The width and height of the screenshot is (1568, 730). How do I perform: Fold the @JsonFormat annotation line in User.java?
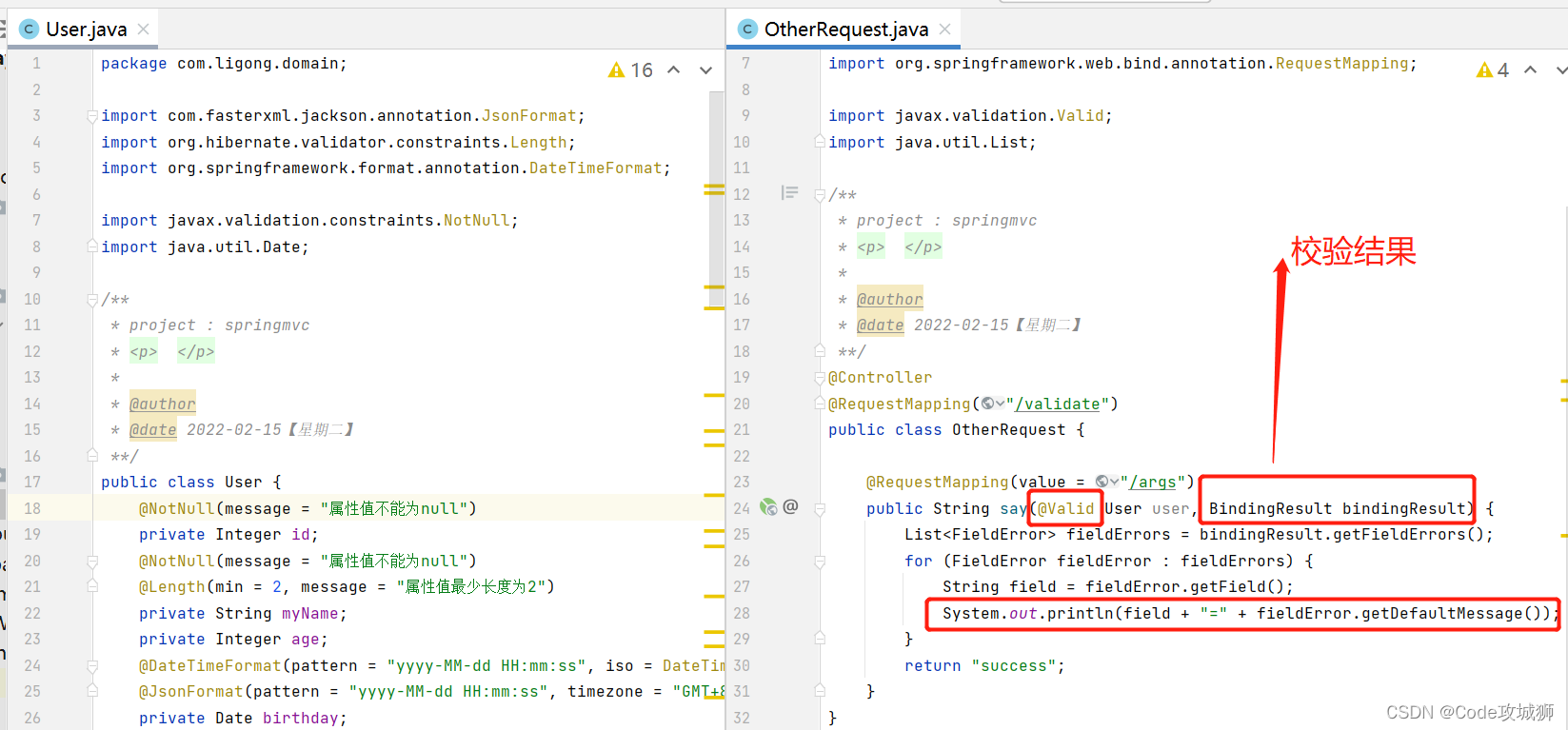click(x=92, y=691)
